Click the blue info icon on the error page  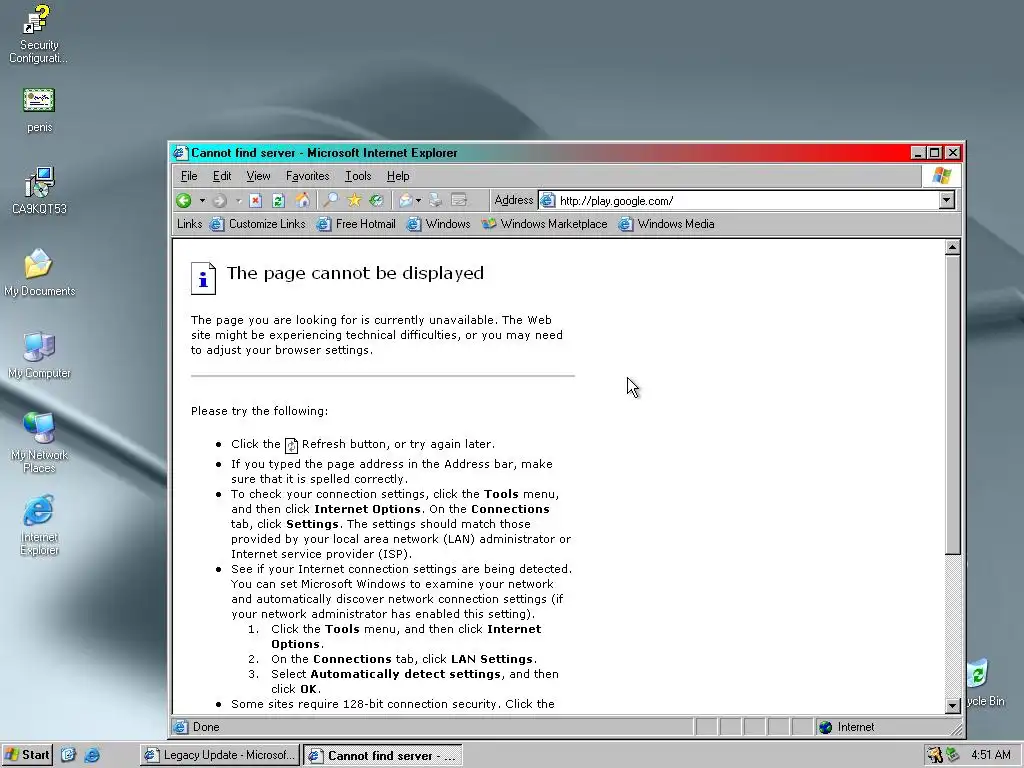coord(203,279)
